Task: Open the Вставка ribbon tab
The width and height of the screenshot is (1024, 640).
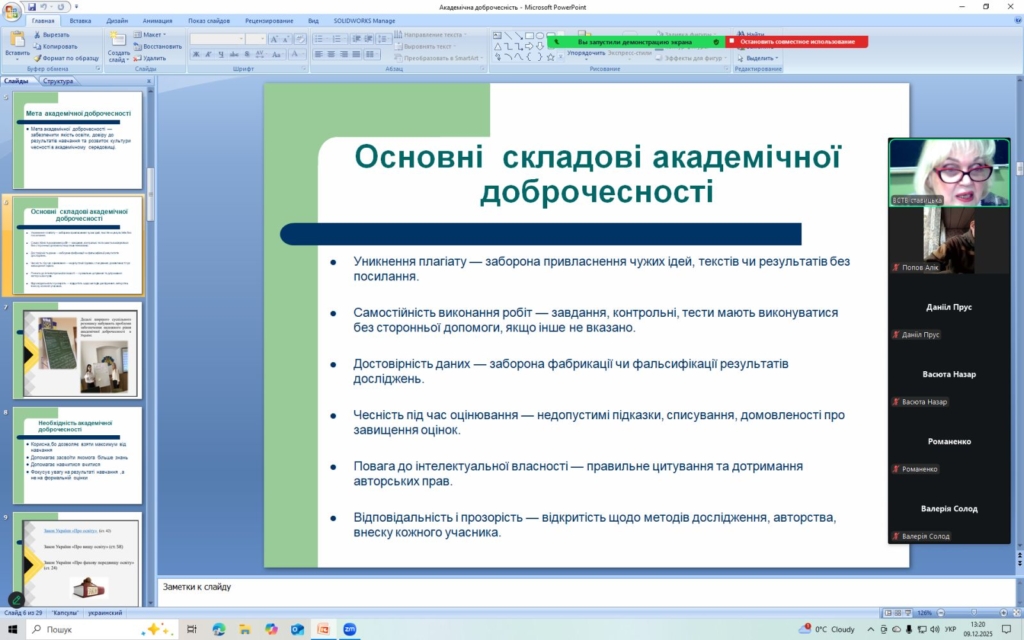Action: (81, 20)
